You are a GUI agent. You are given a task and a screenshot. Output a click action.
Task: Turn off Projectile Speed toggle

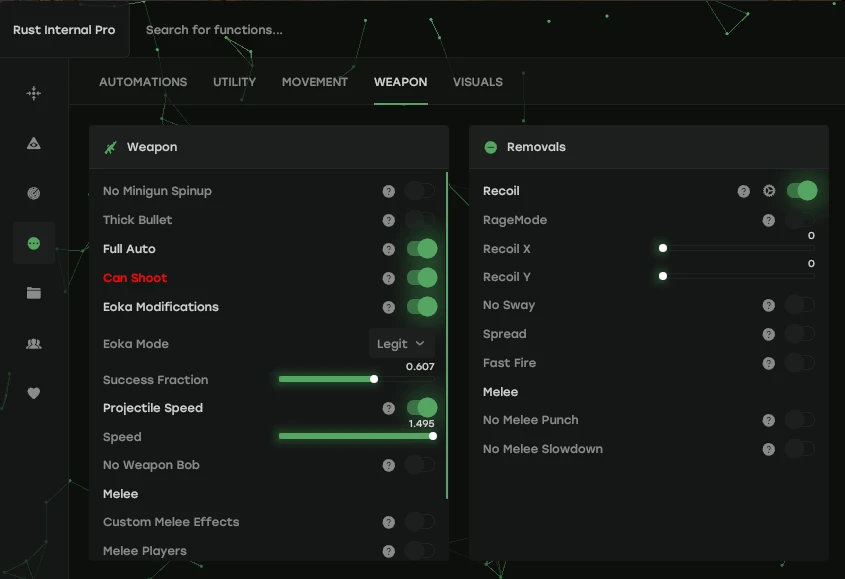pyautogui.click(x=422, y=408)
